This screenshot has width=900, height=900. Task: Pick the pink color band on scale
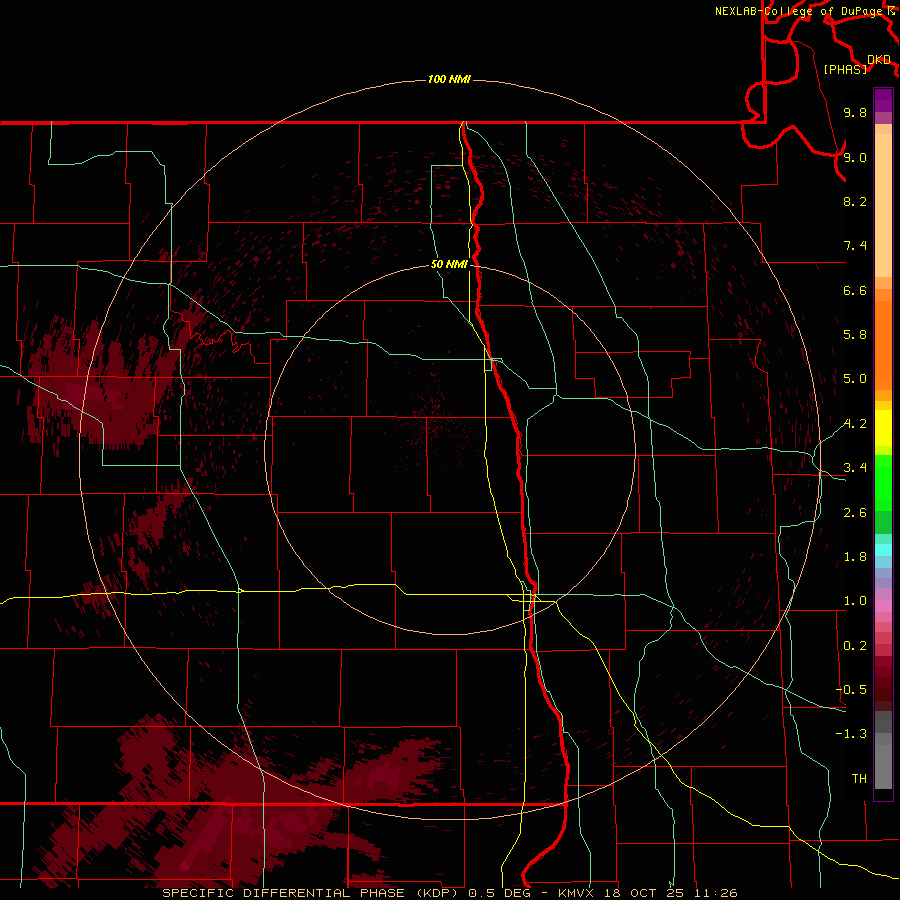883,606
